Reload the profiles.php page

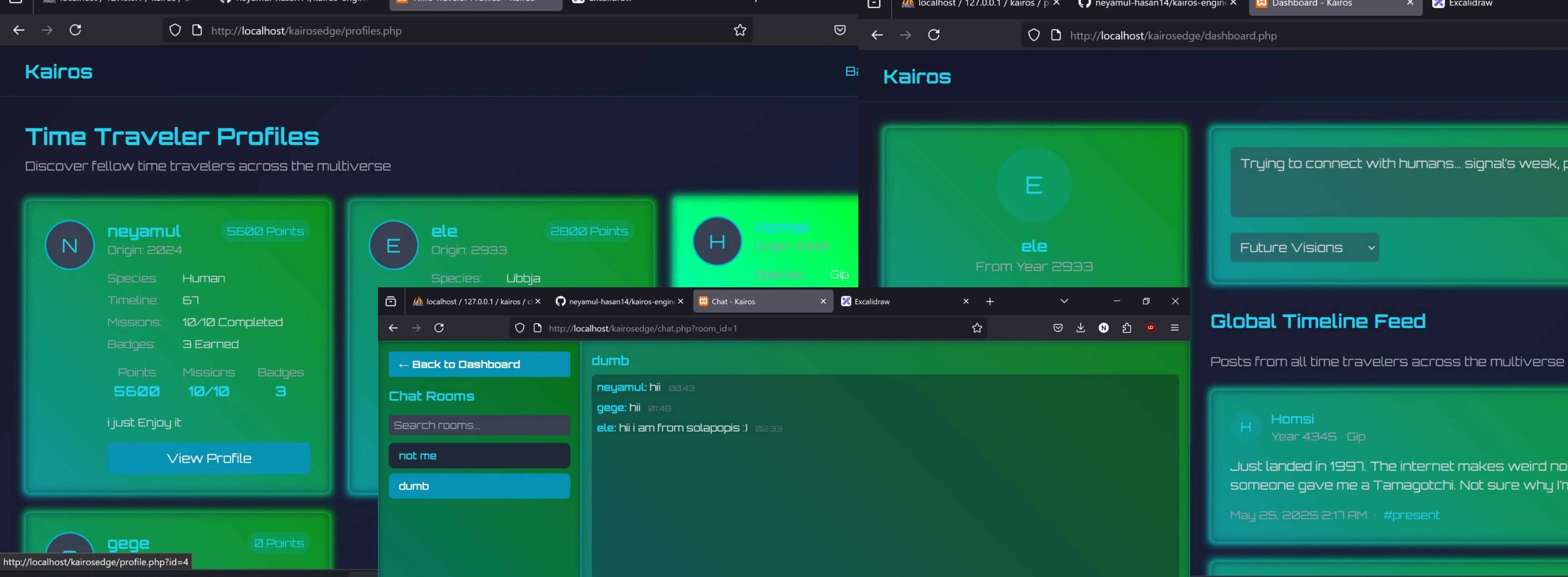[75, 30]
